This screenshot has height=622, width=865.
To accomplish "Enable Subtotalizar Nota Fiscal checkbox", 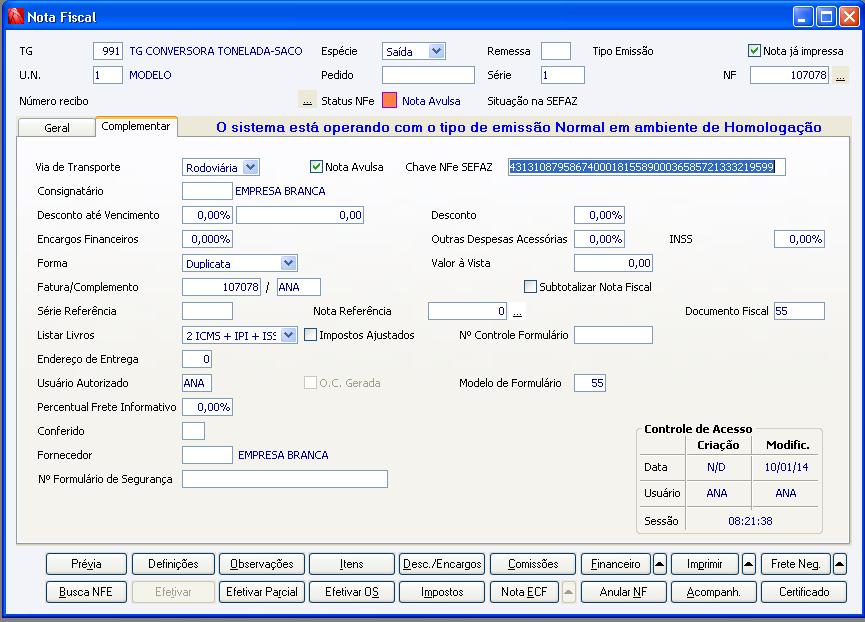I will tap(530, 287).
